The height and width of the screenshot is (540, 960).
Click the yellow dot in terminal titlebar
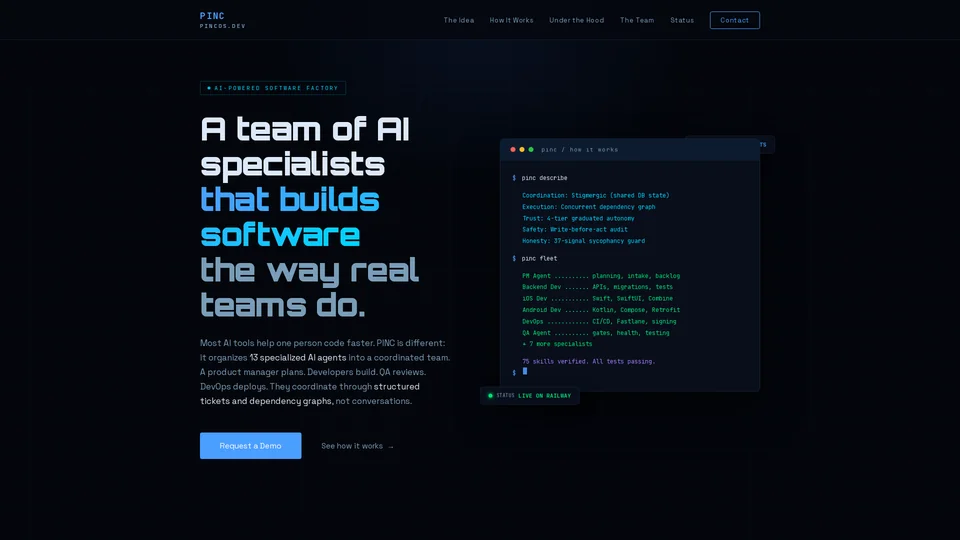pos(522,149)
